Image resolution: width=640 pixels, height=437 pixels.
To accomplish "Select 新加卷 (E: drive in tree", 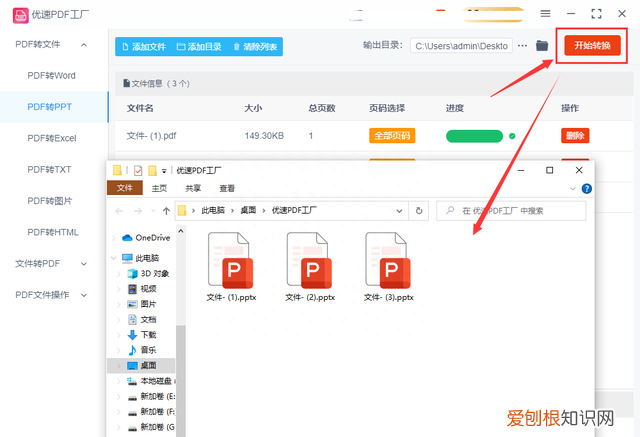I will click(151, 396).
